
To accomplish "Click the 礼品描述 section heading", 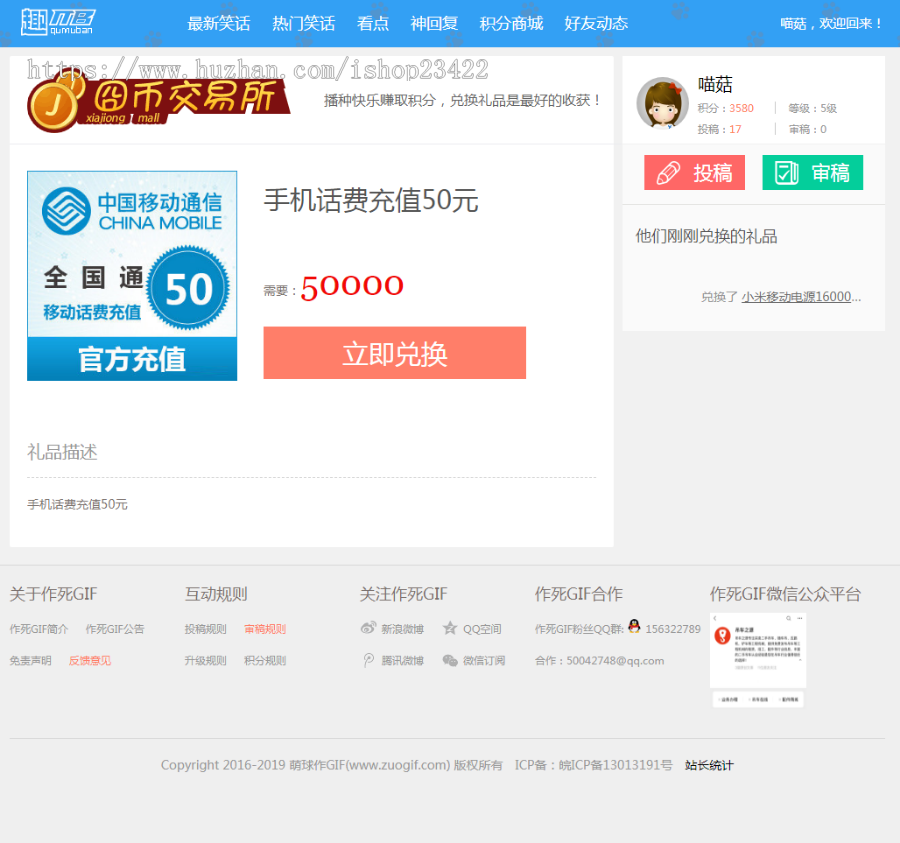I will pos(62,452).
